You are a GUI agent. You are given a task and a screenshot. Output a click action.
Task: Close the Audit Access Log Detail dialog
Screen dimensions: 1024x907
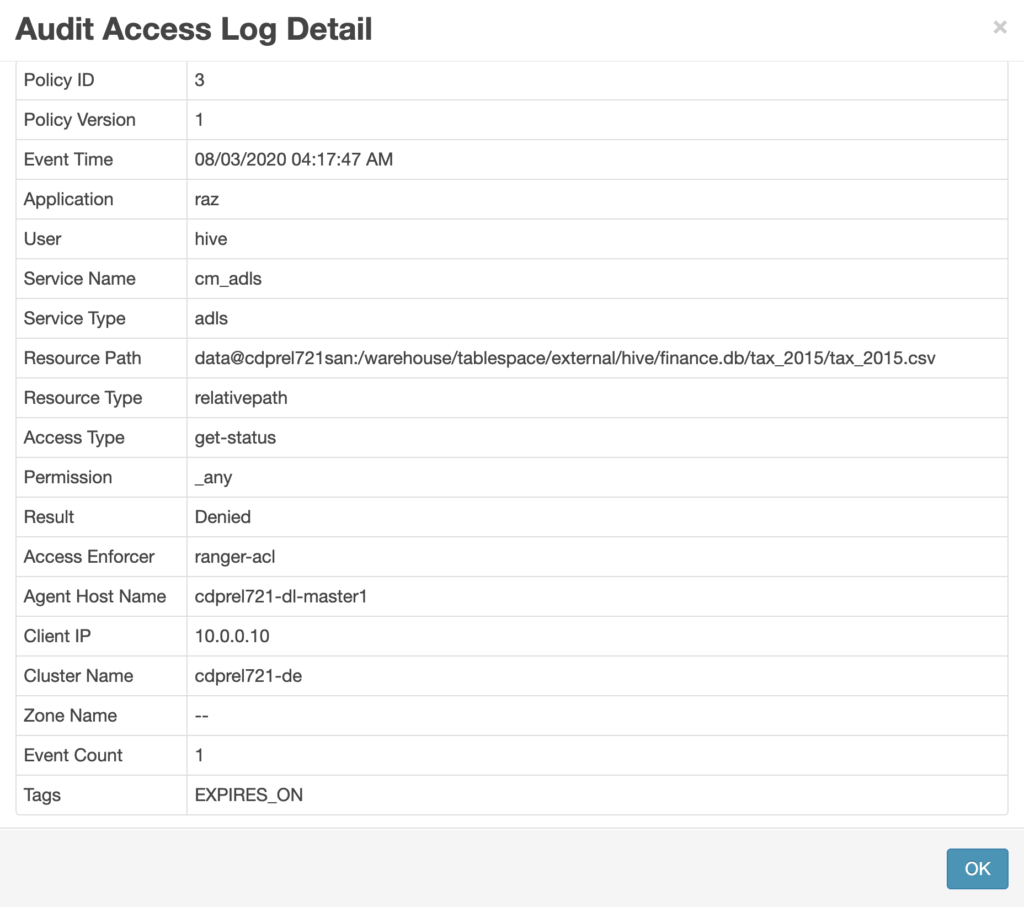pyautogui.click(x=1000, y=27)
